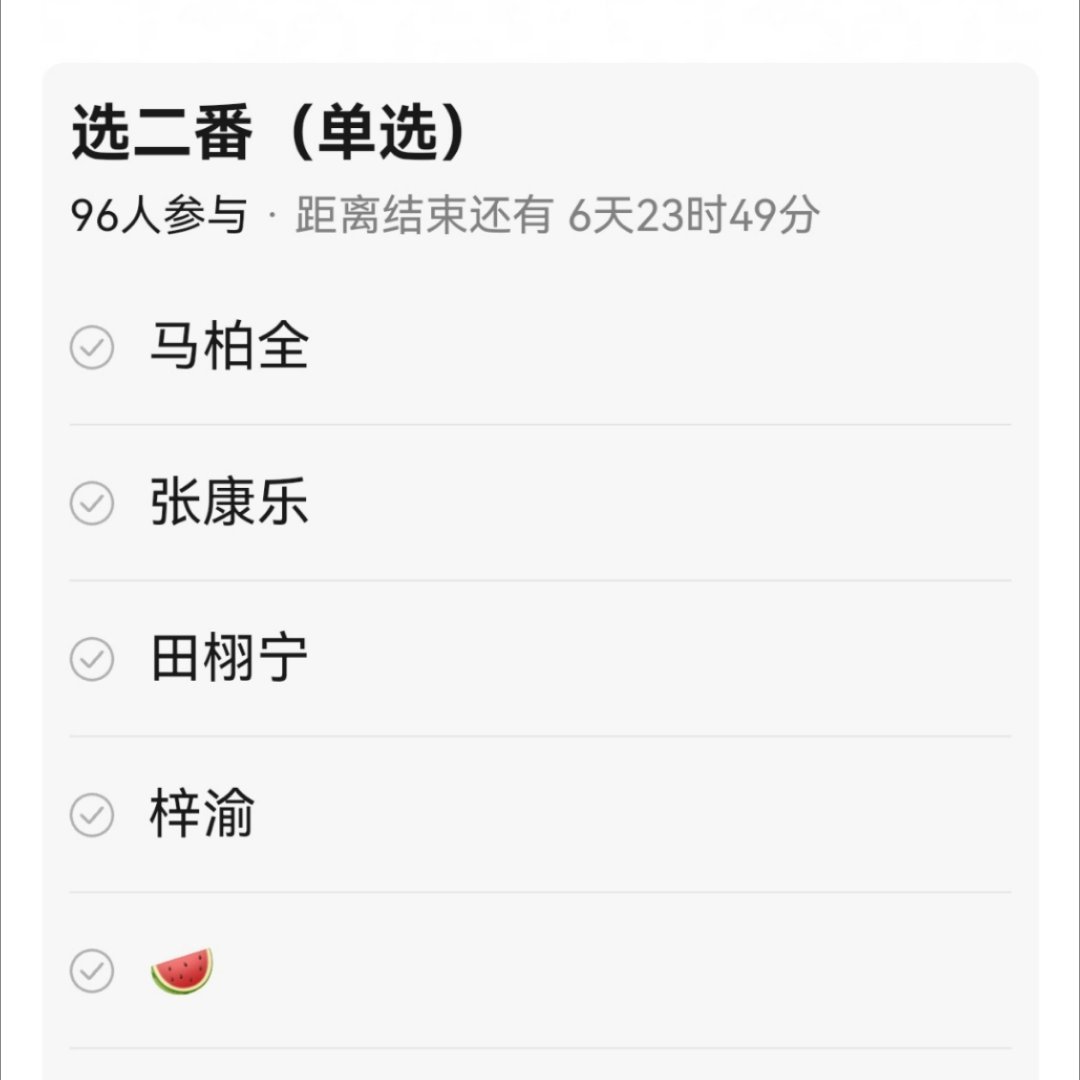View the 96人参与 participant count

coord(159,215)
